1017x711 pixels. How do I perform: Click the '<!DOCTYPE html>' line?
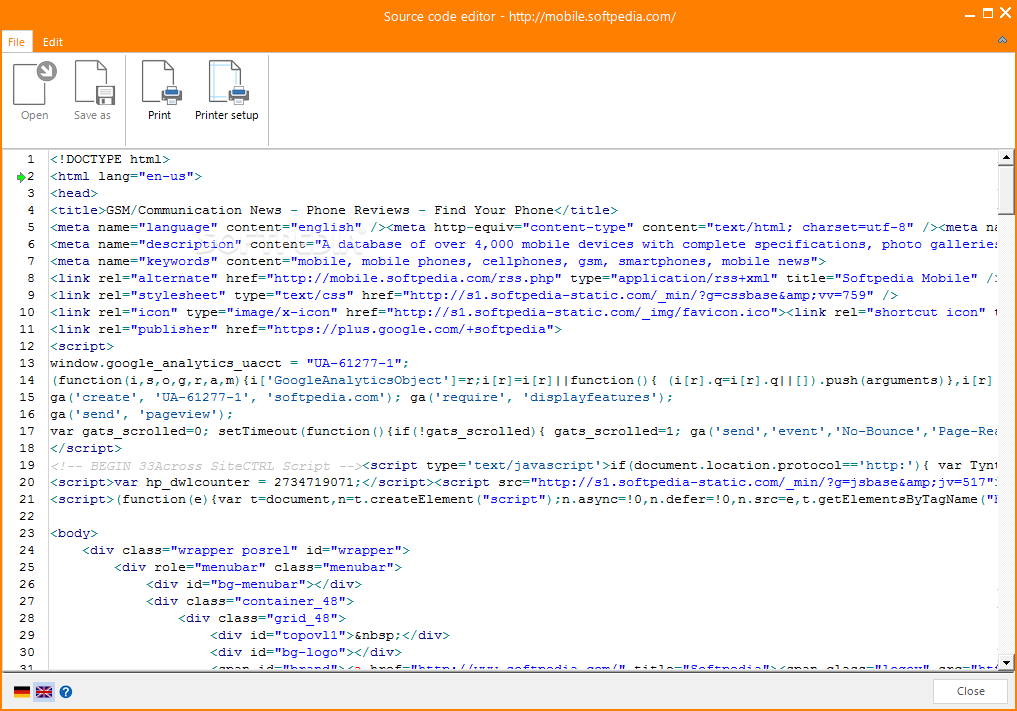point(110,159)
